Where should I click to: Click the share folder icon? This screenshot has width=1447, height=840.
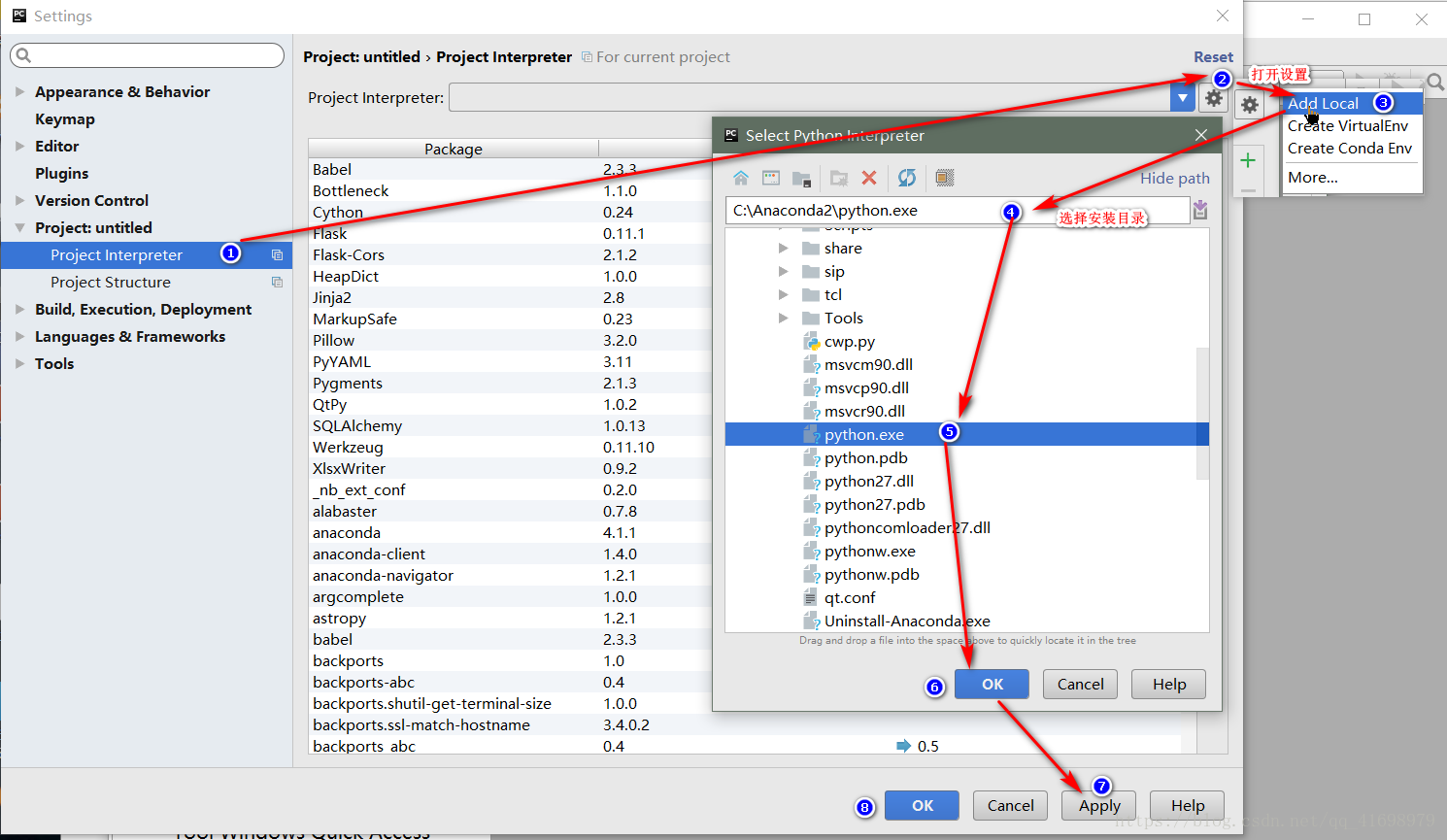(811, 249)
